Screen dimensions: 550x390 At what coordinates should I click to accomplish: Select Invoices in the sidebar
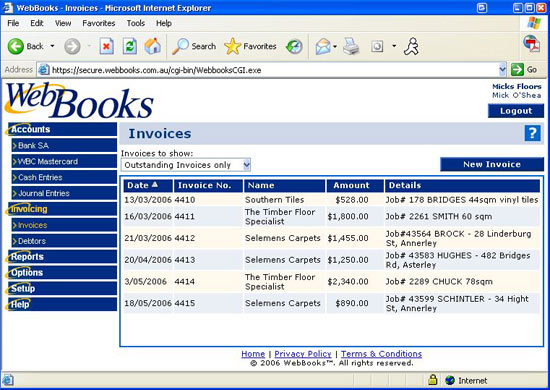pyautogui.click(x=64, y=225)
